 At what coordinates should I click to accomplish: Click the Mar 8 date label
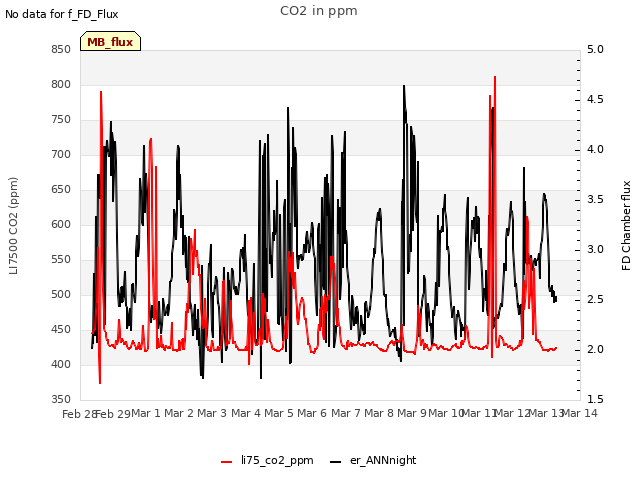pyautogui.click(x=379, y=413)
